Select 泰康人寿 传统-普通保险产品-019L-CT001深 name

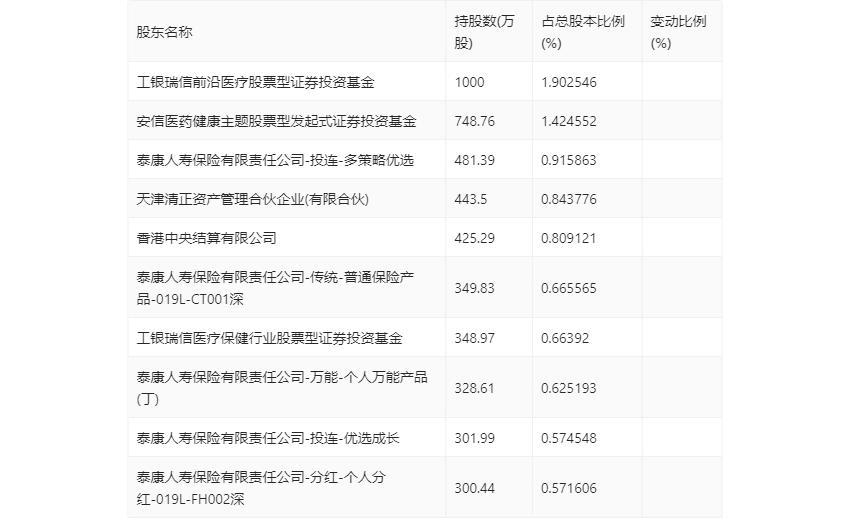(x=275, y=288)
